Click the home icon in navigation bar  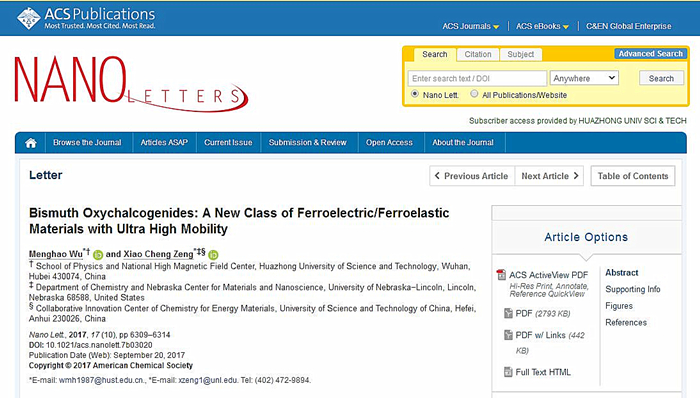(31, 143)
